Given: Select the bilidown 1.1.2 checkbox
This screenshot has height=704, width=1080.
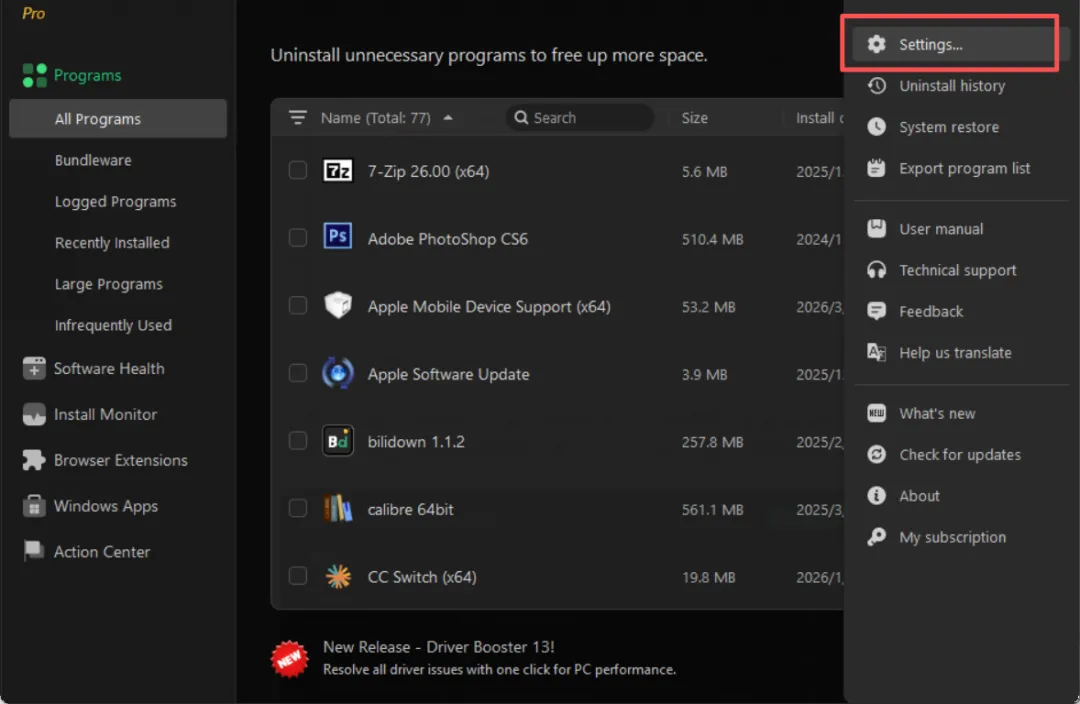Looking at the screenshot, I should (298, 441).
